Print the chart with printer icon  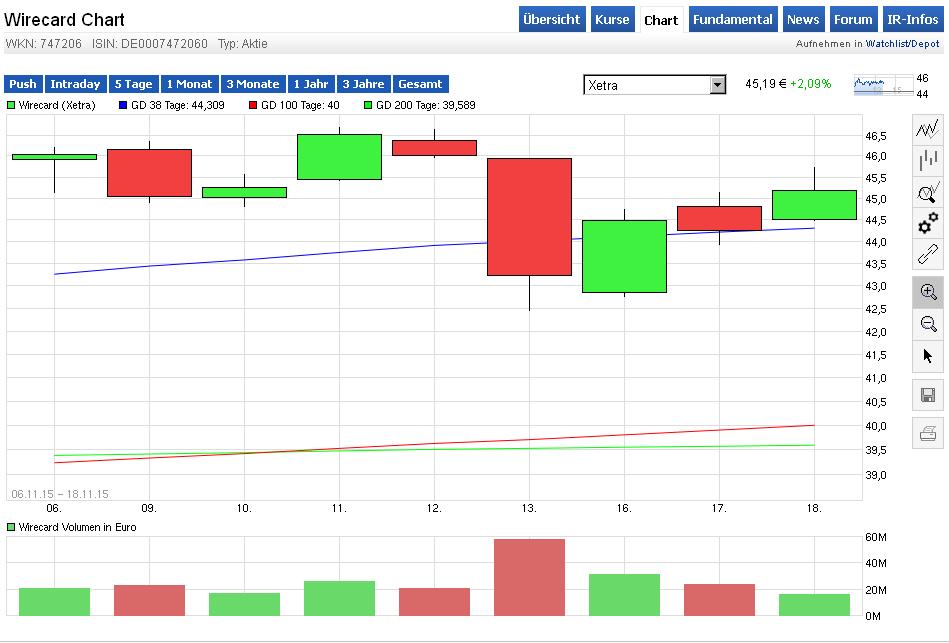click(928, 434)
